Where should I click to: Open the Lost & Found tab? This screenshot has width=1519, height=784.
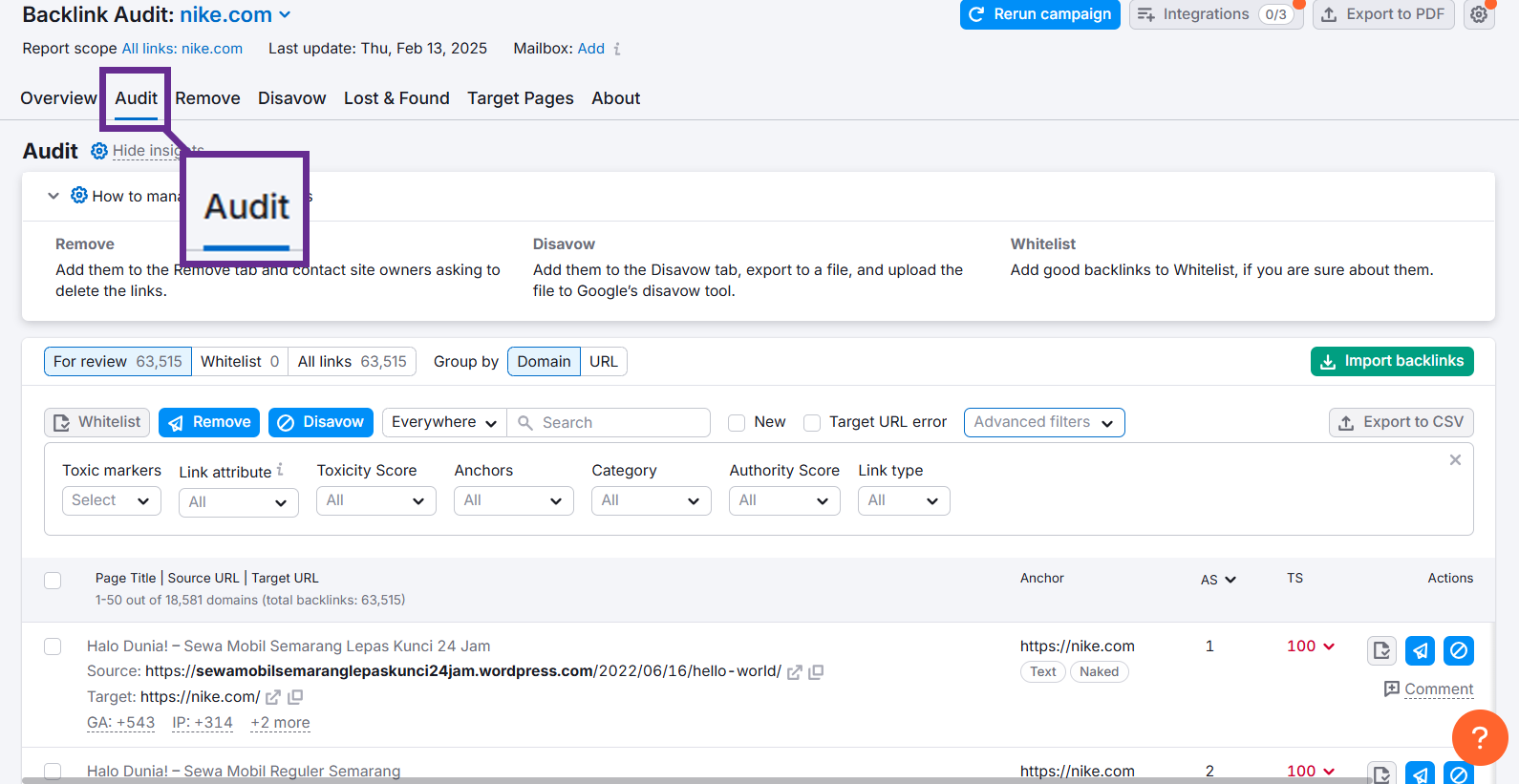click(396, 98)
